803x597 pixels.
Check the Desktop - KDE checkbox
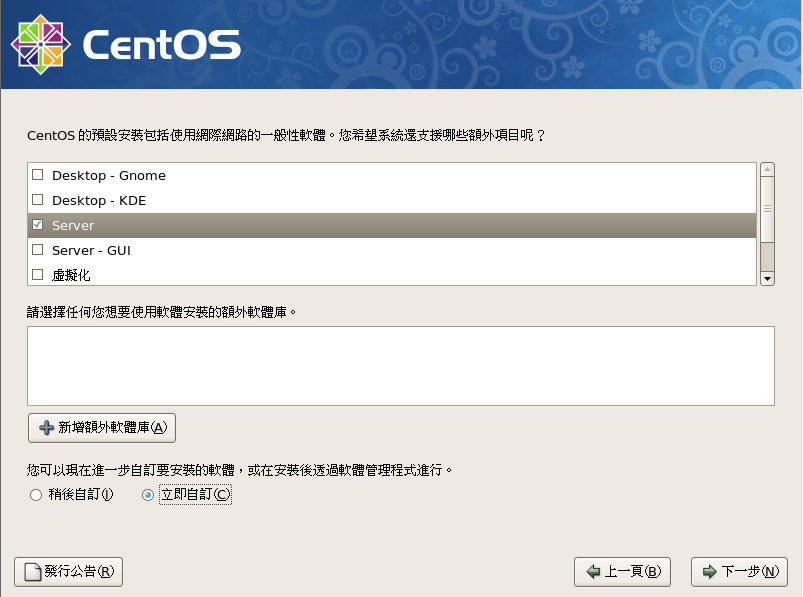[x=37, y=200]
